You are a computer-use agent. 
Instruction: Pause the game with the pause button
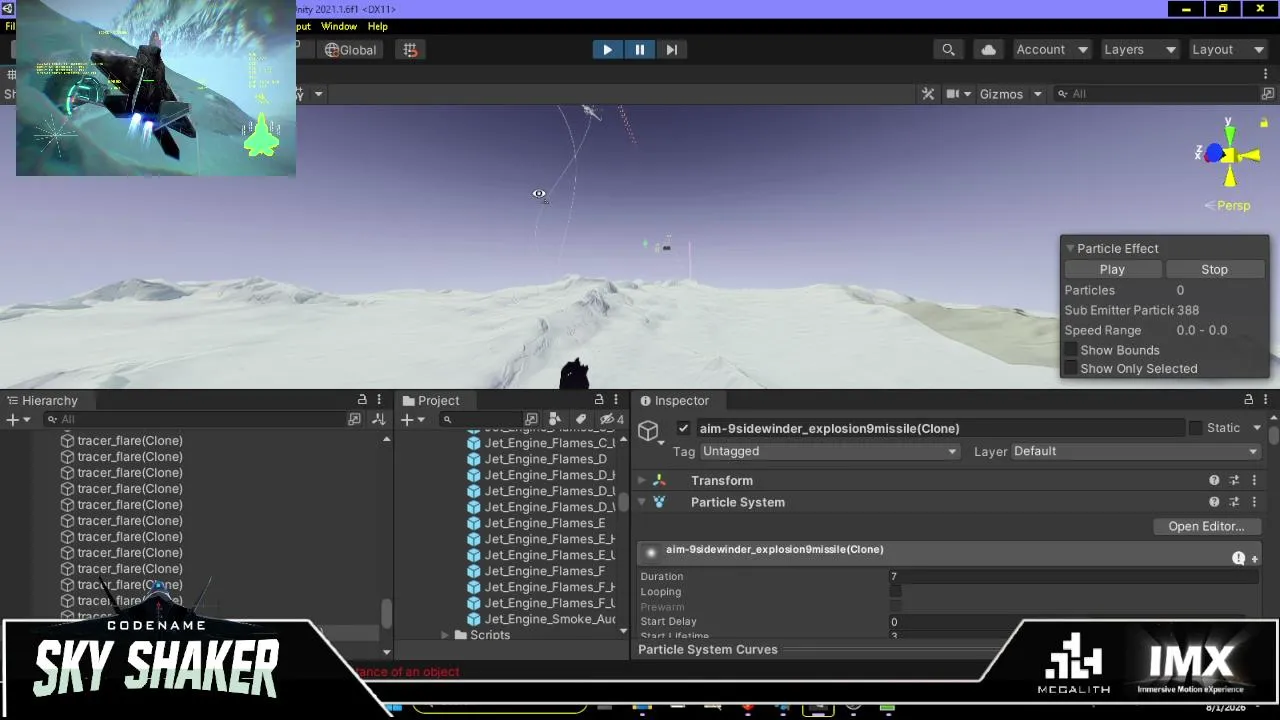tap(640, 50)
